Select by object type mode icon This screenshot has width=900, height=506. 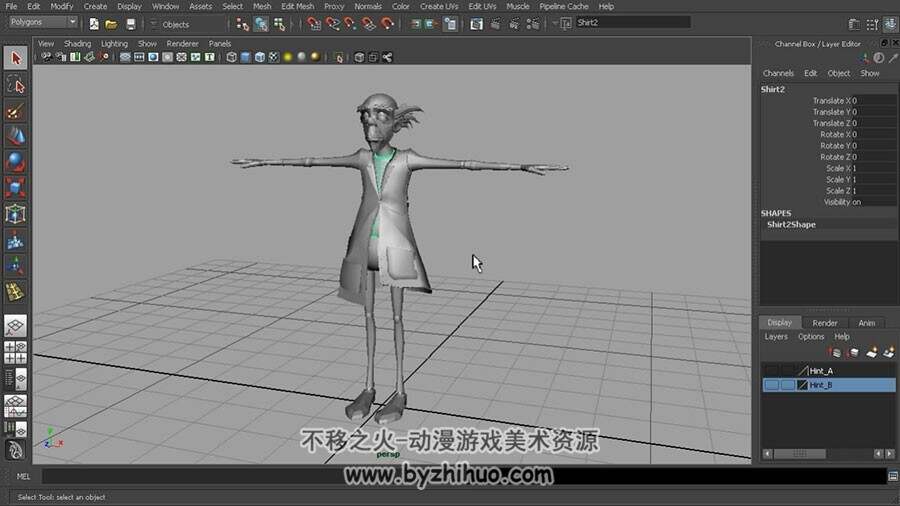click(261, 24)
